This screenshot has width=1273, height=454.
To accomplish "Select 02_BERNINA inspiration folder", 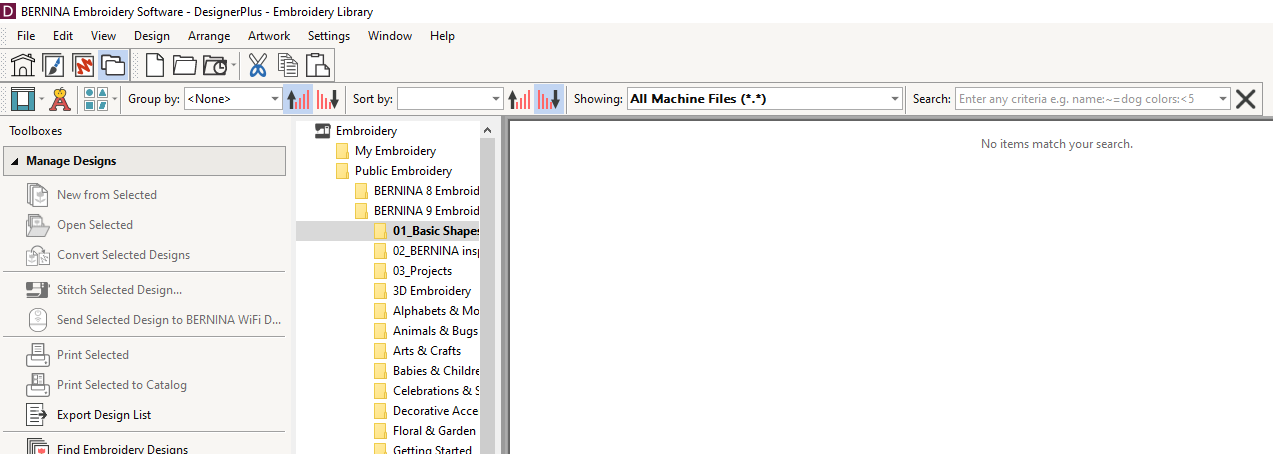I will [436, 251].
